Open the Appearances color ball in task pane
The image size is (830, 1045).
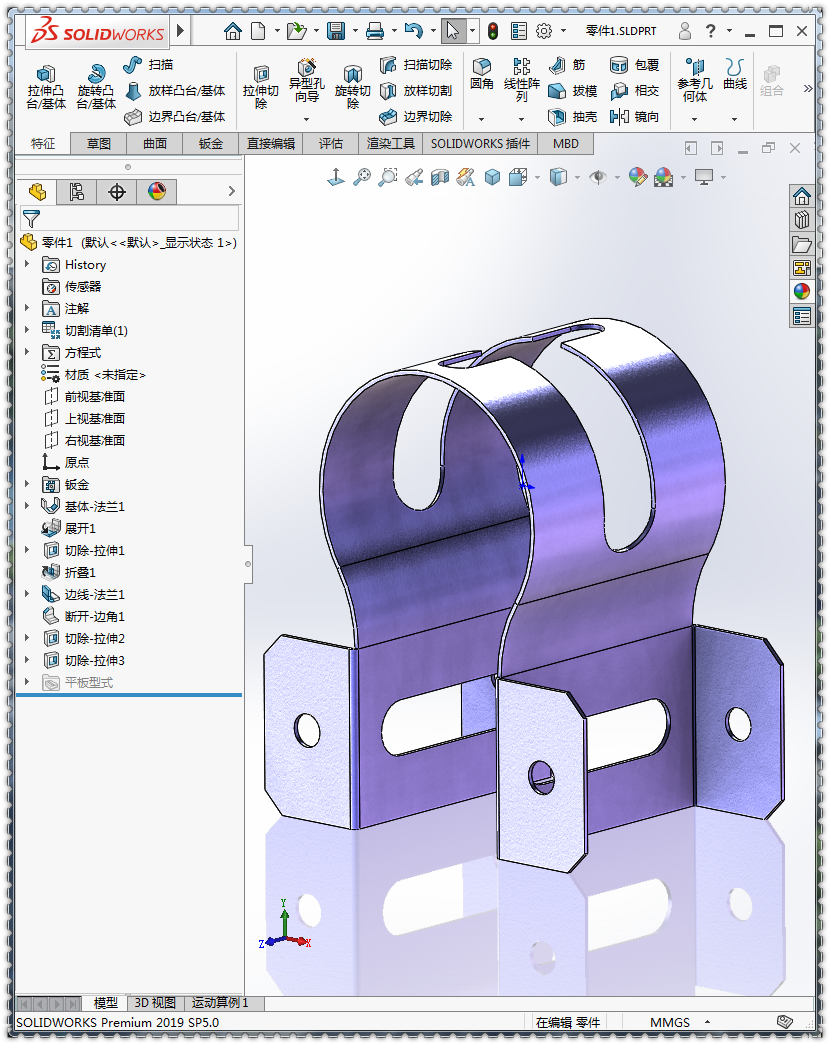coord(801,291)
